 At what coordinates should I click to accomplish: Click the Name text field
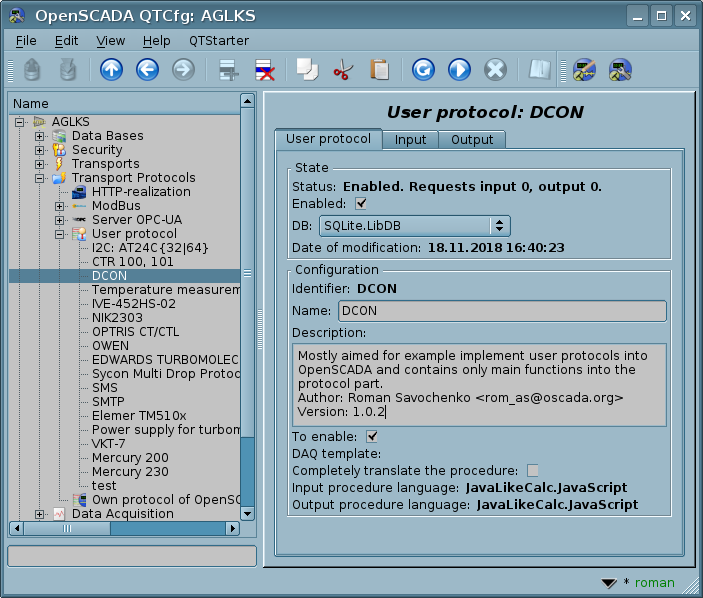coord(502,311)
